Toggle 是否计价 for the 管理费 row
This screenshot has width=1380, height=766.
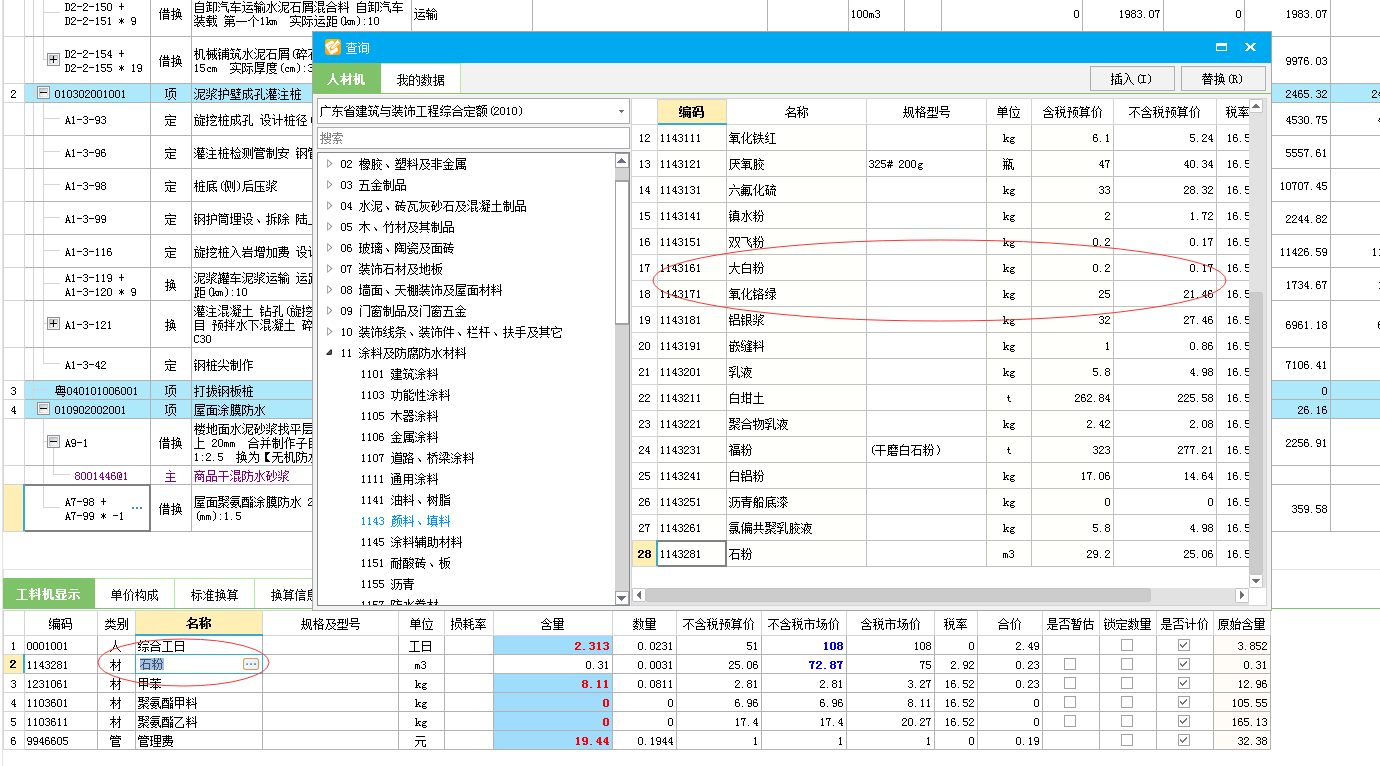1184,741
